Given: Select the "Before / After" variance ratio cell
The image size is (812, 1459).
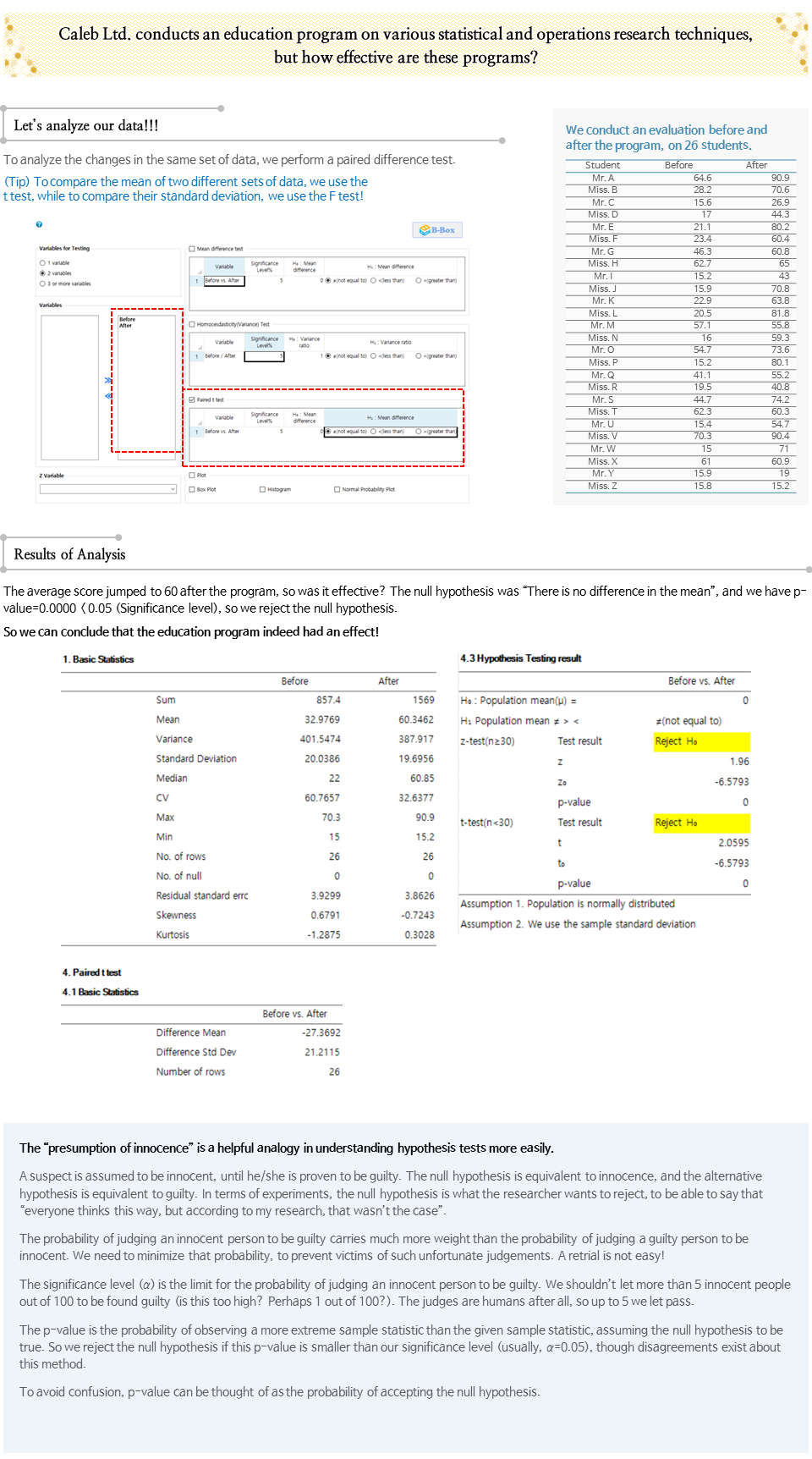Looking at the screenshot, I should point(224,356).
